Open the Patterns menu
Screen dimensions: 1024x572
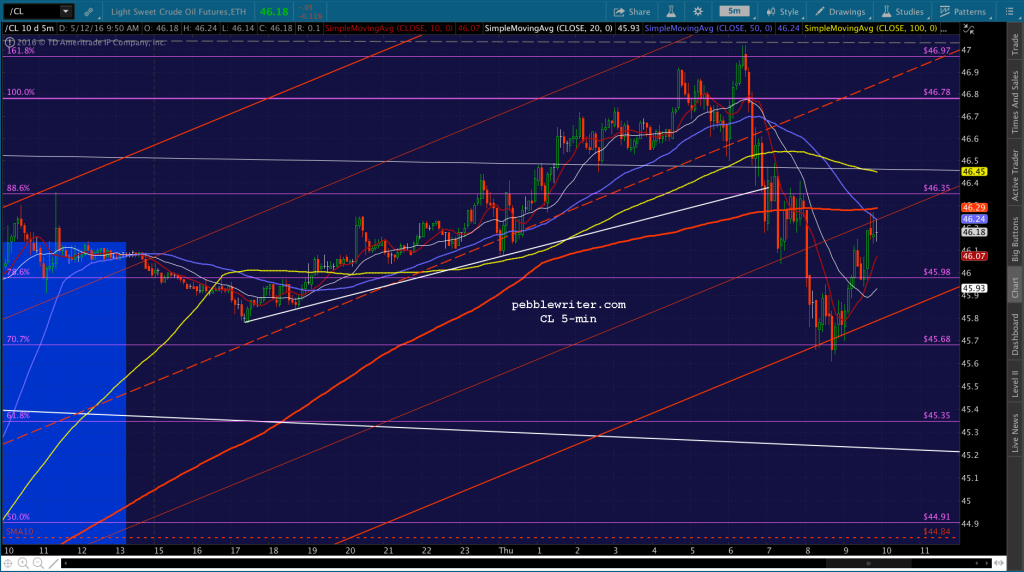(x=963, y=12)
